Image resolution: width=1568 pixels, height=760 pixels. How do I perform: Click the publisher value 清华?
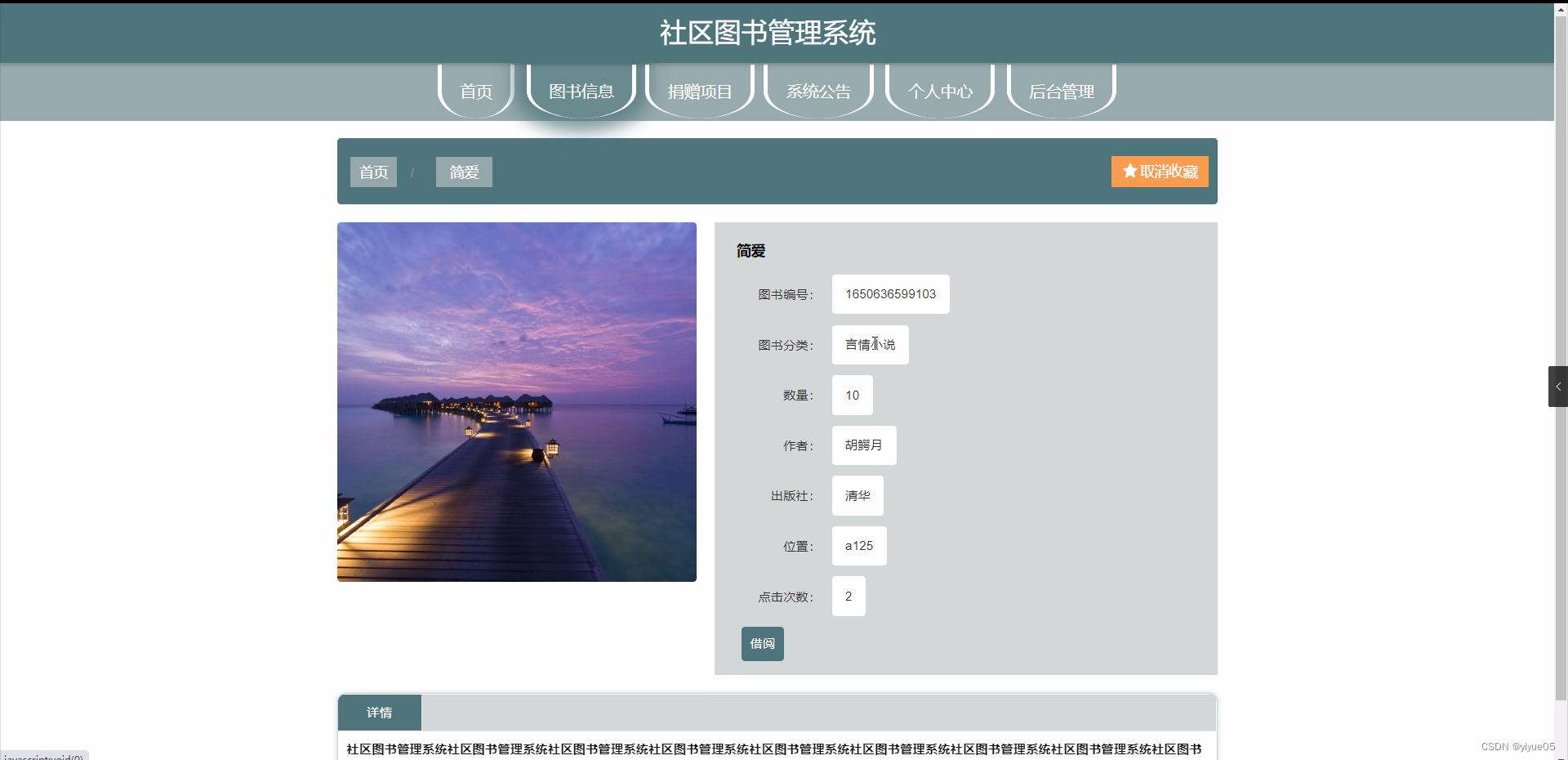(857, 496)
